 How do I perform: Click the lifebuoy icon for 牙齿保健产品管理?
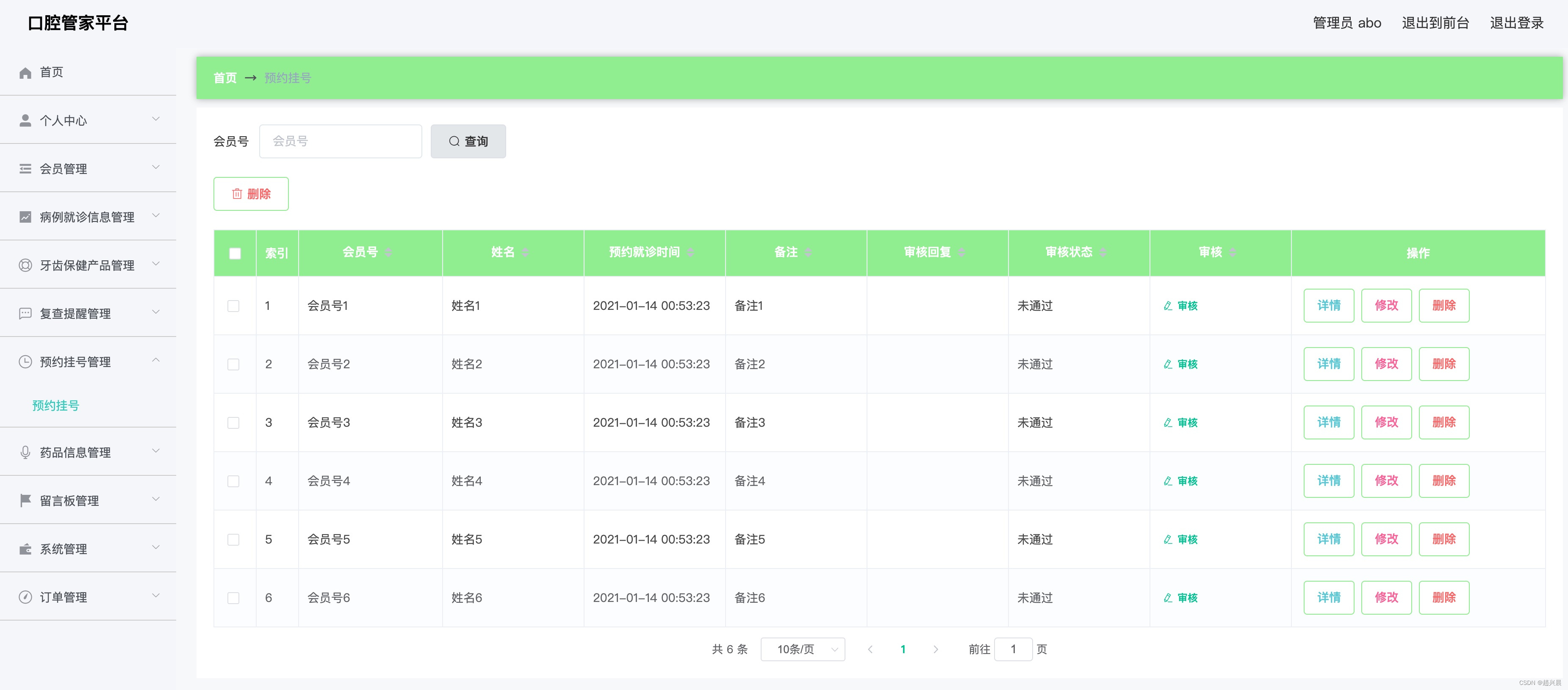25,265
